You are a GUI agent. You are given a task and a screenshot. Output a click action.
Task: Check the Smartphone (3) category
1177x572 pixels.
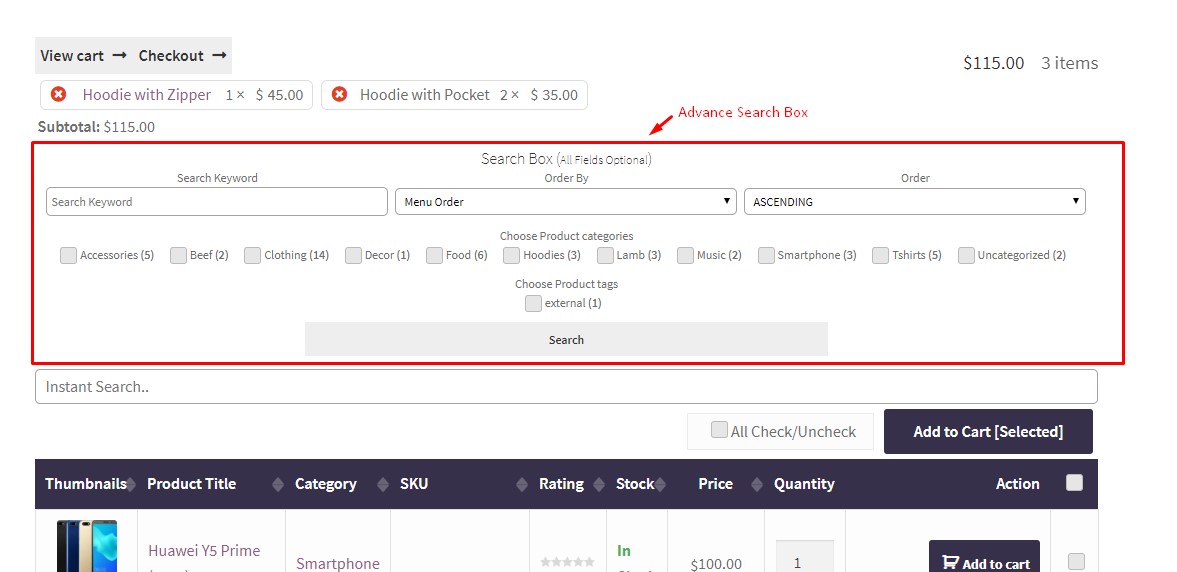(766, 255)
